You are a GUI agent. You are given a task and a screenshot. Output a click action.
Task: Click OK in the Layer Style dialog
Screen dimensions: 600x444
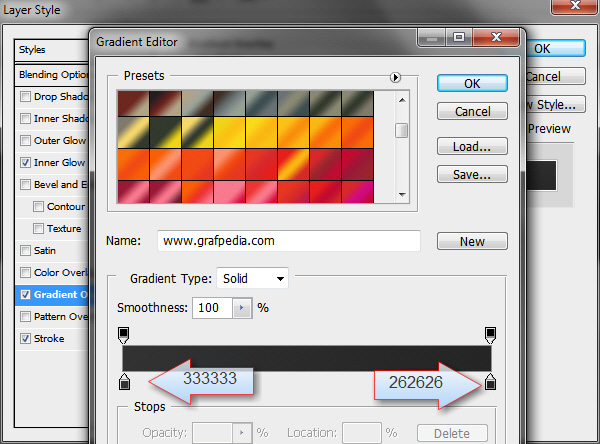[x=556, y=49]
